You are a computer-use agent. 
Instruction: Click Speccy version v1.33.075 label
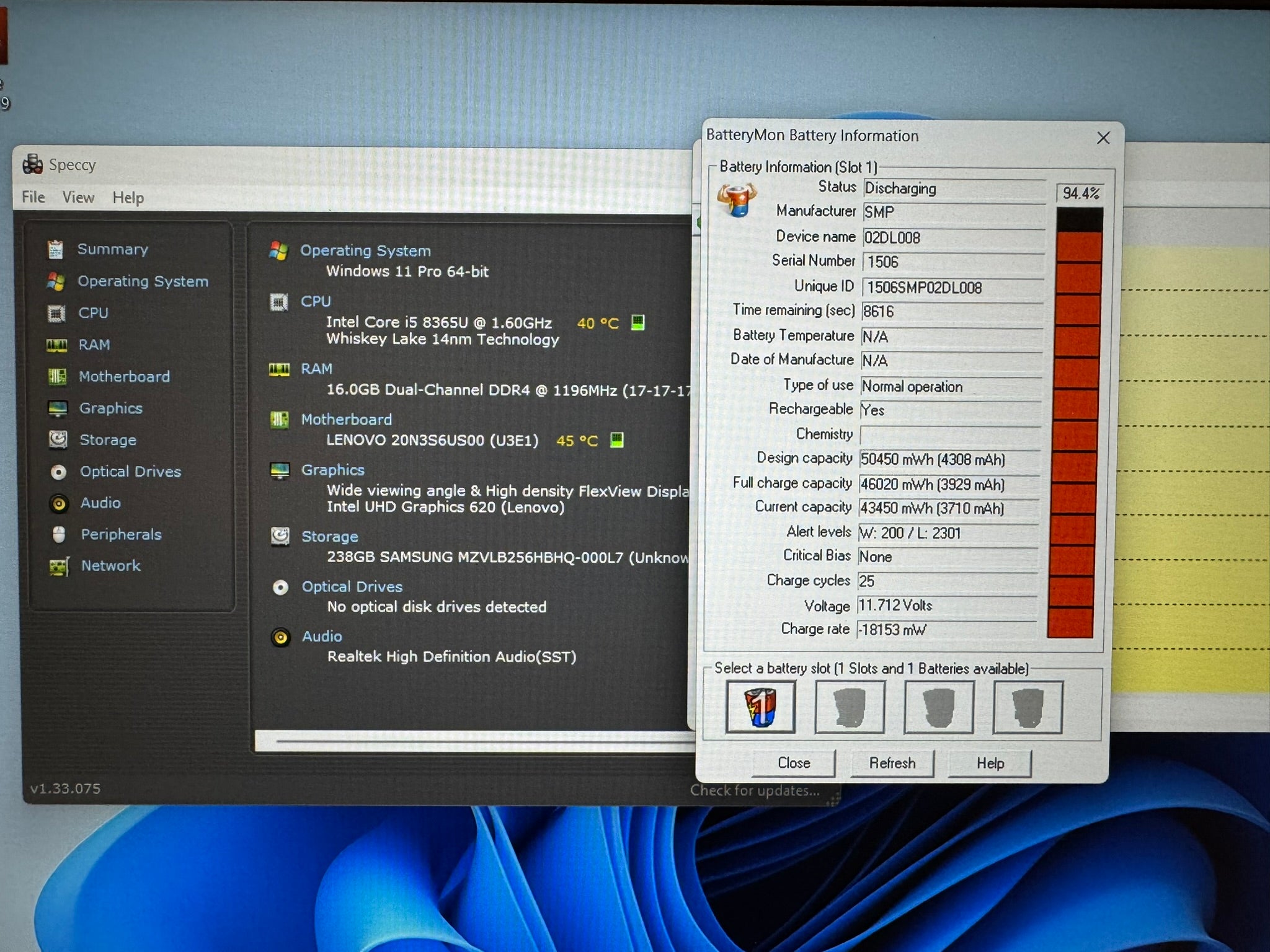[65, 788]
